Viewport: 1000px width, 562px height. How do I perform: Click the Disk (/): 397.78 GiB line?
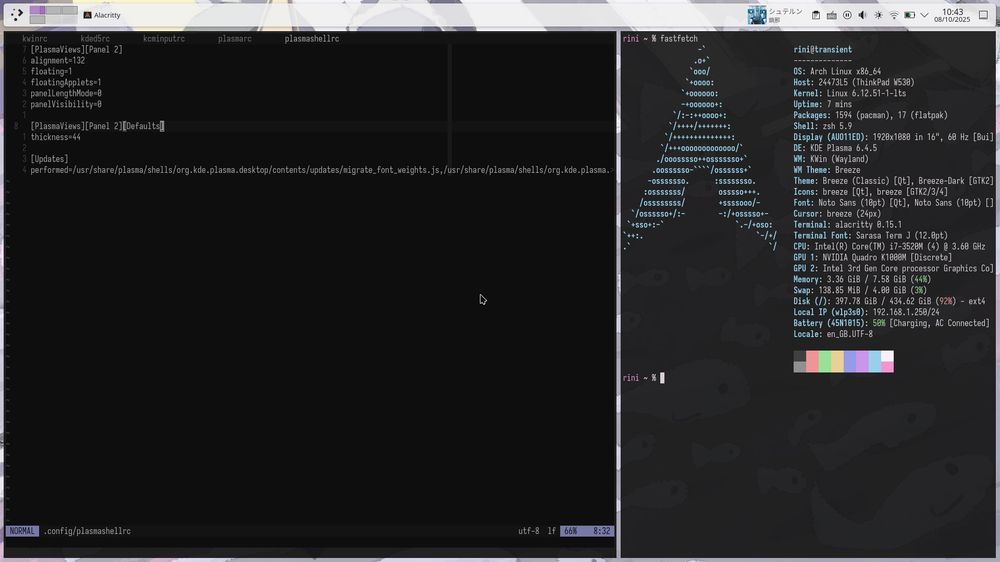(x=889, y=301)
